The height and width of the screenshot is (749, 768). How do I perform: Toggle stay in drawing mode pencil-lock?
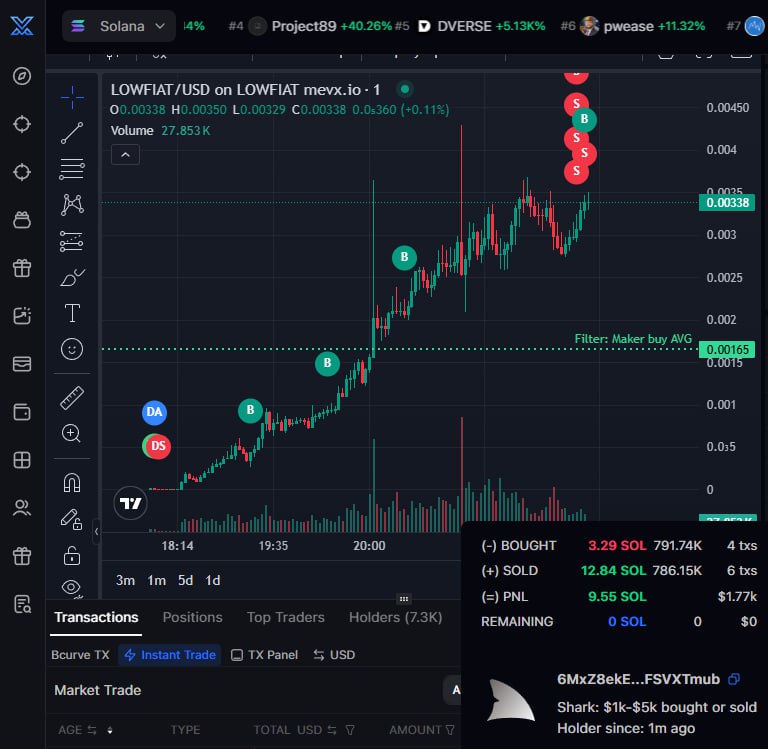(x=72, y=519)
